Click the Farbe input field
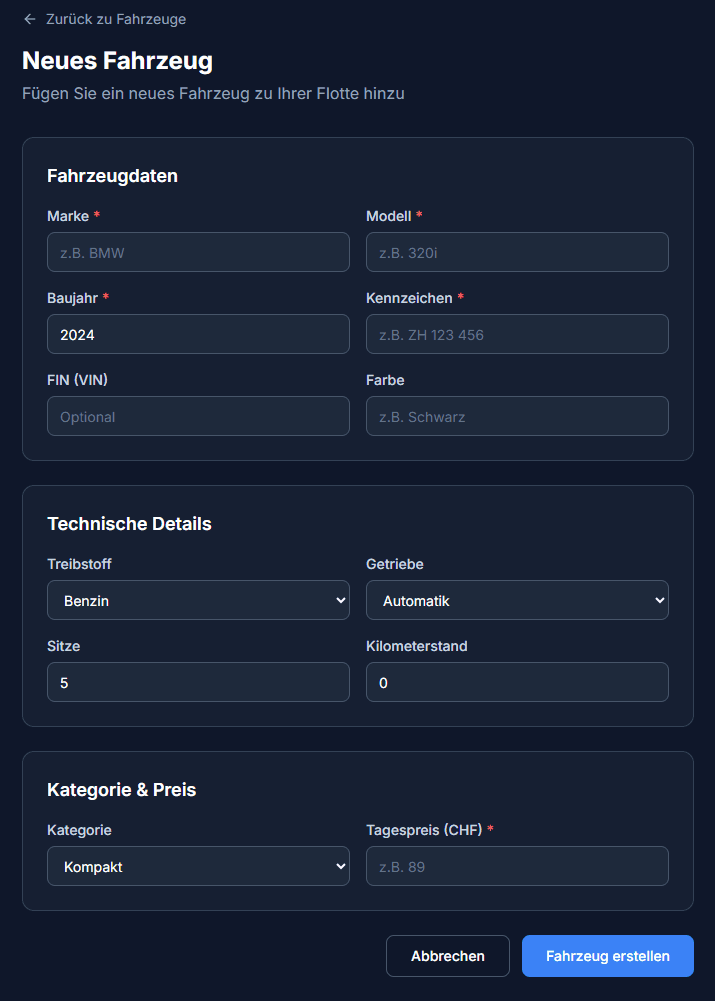Screen dimensions: 715x1001 517,416
